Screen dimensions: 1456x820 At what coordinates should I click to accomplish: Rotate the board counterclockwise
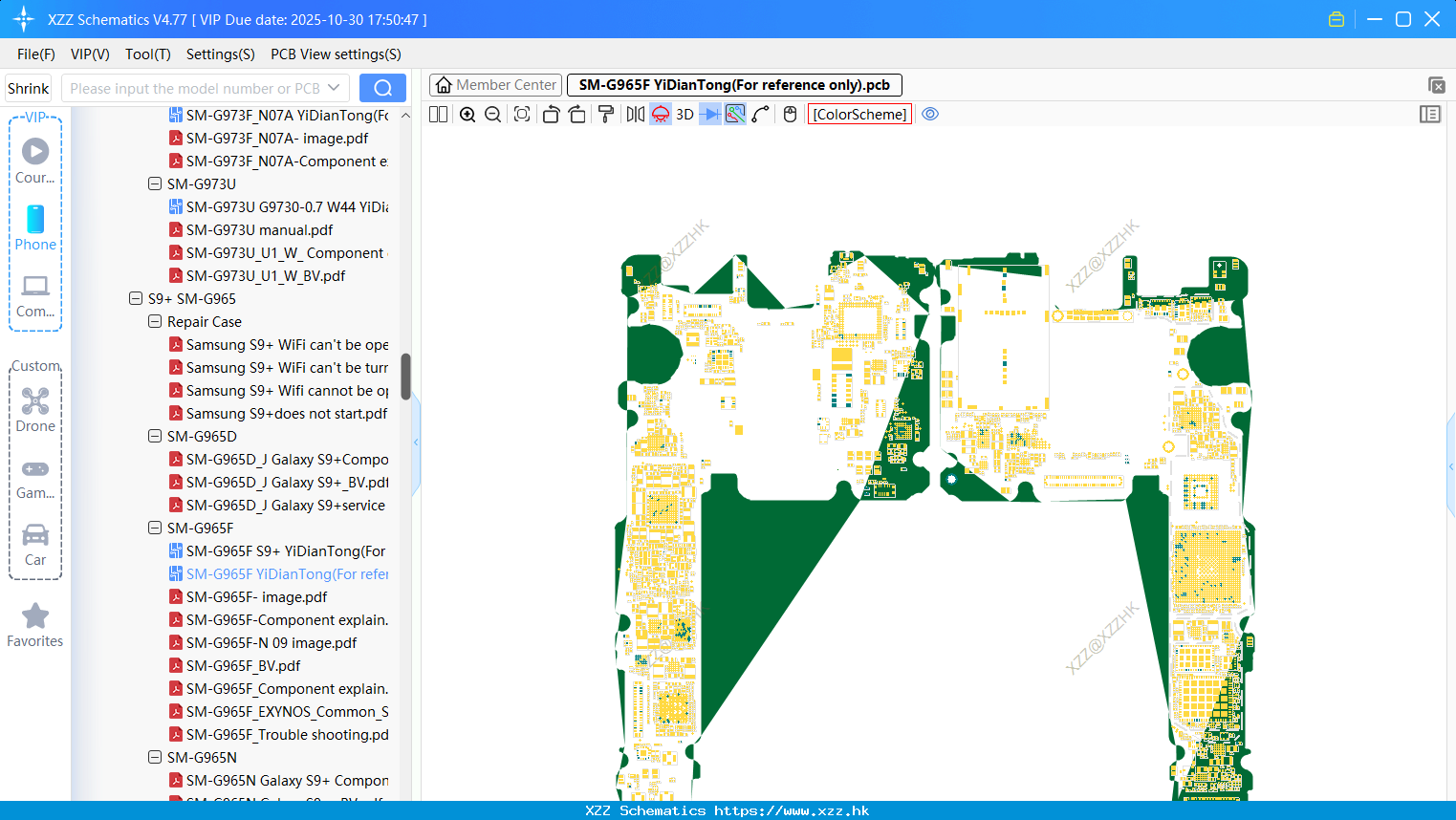(x=551, y=115)
